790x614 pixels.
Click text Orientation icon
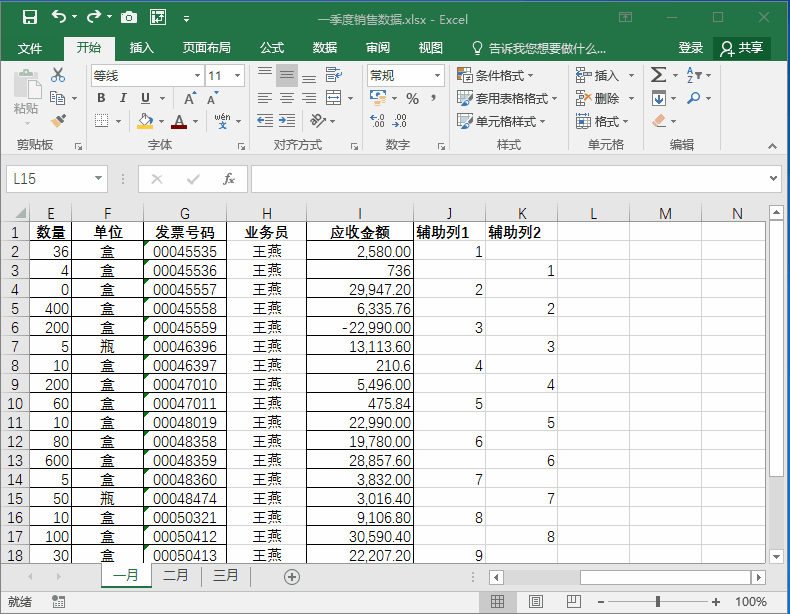click(318, 121)
